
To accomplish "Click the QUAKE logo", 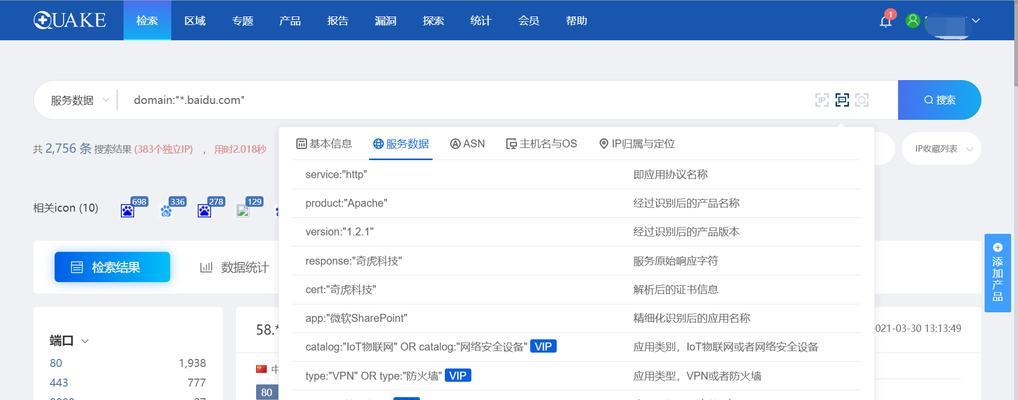I will click(x=68, y=20).
